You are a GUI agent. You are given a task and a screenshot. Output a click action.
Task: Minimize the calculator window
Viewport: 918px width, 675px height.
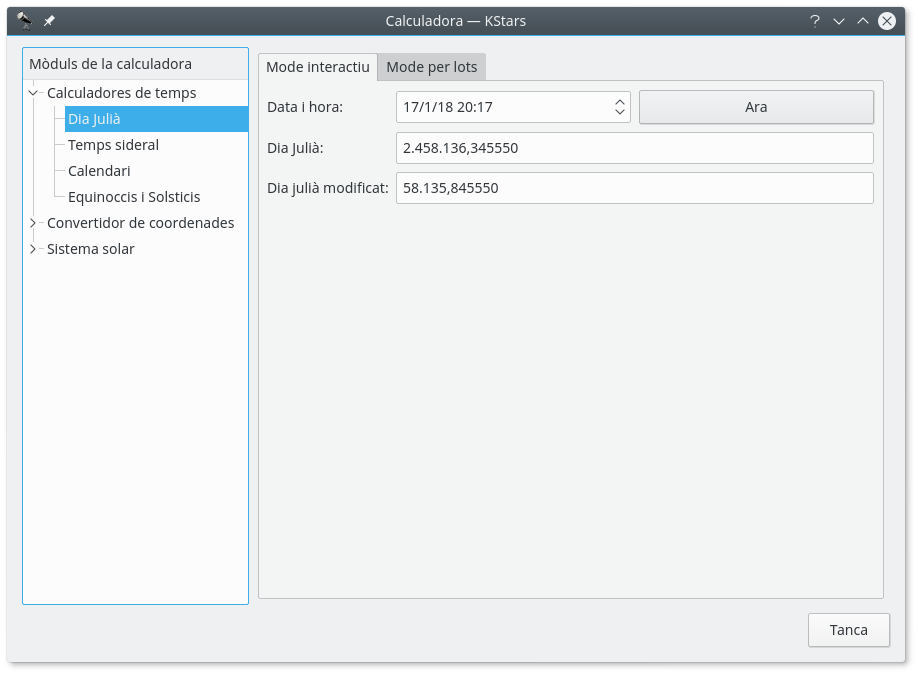click(839, 20)
